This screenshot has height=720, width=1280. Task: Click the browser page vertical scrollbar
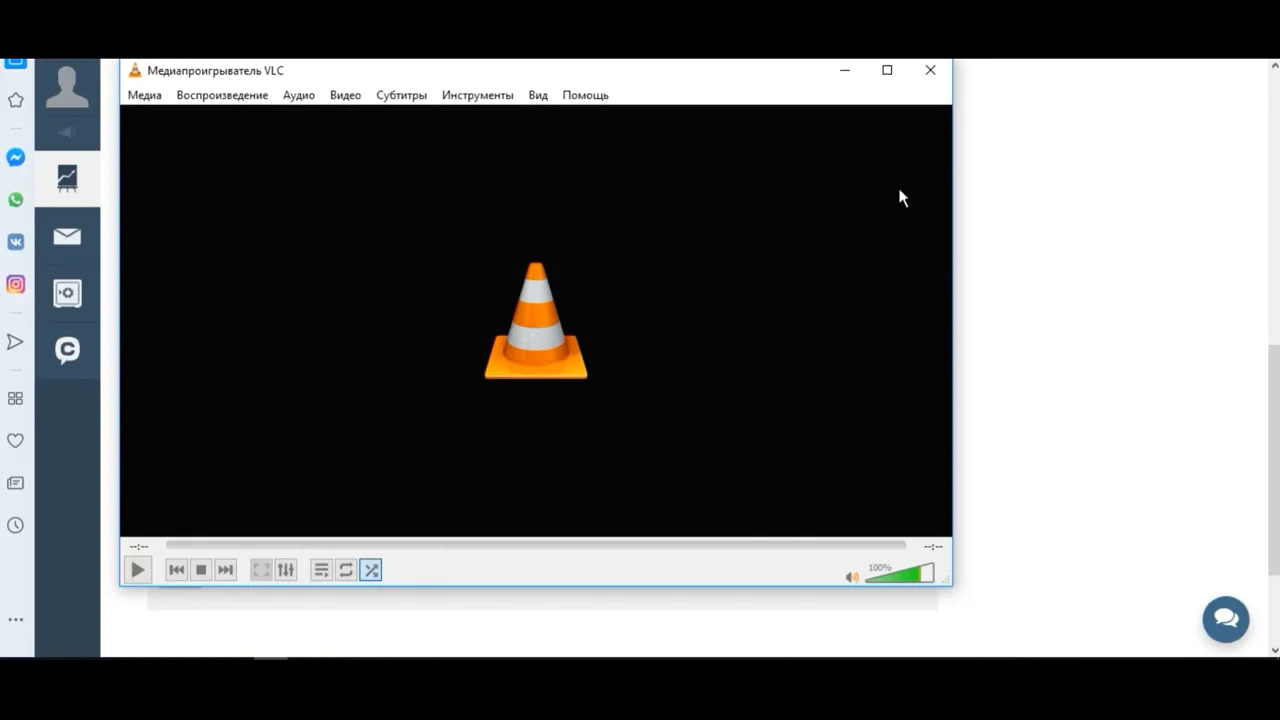(1274, 460)
